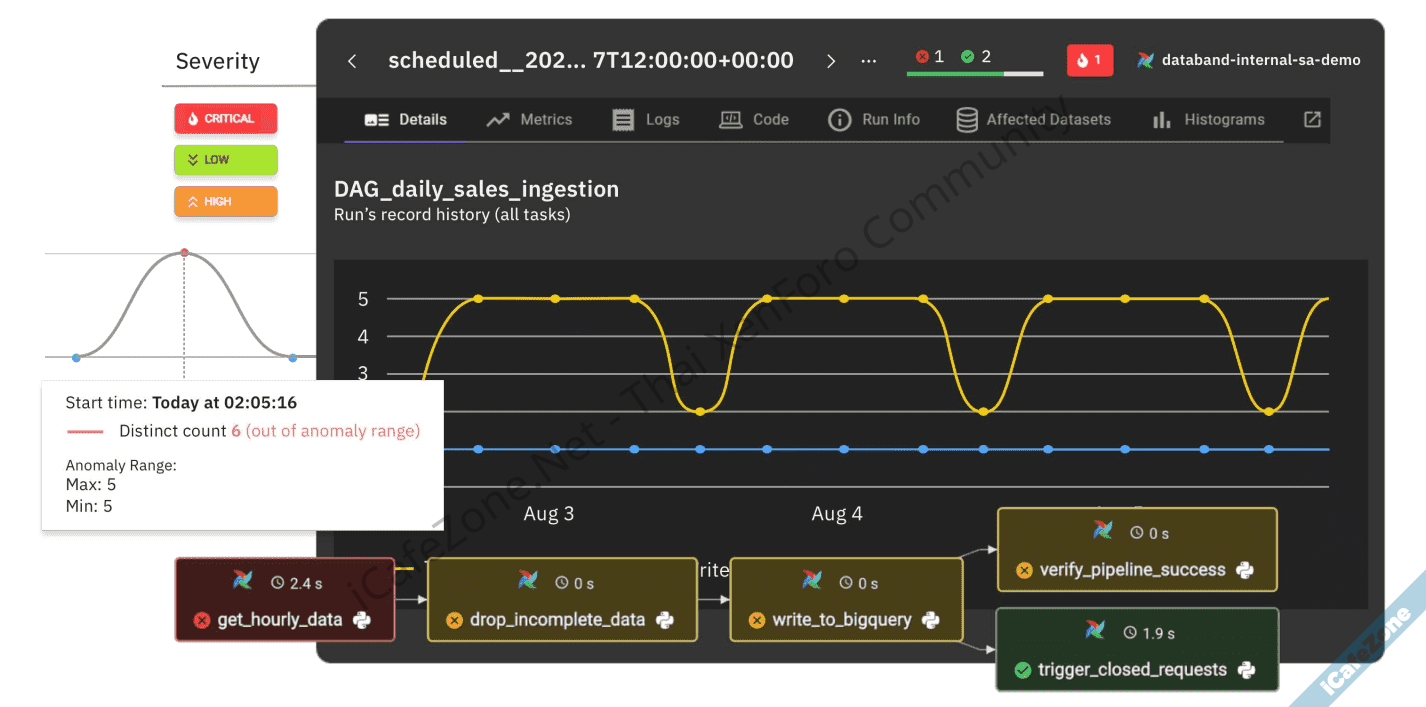
Task: Click the failed get_hourly_data task node
Action: [284, 600]
